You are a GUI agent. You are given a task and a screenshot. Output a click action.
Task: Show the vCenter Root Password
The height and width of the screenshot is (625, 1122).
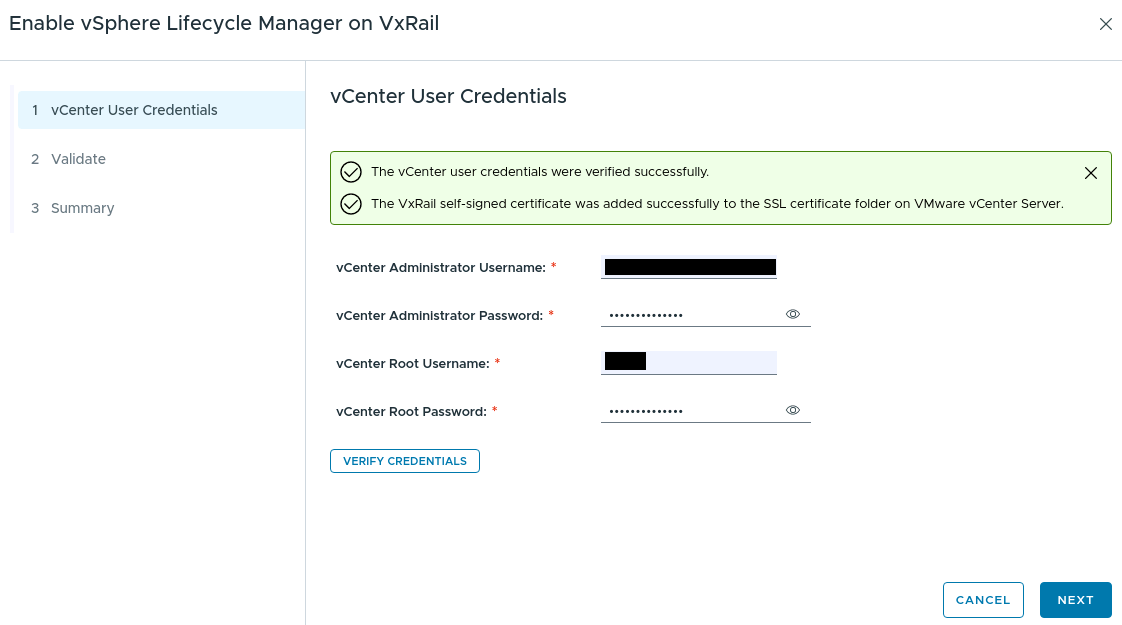[x=792, y=410]
